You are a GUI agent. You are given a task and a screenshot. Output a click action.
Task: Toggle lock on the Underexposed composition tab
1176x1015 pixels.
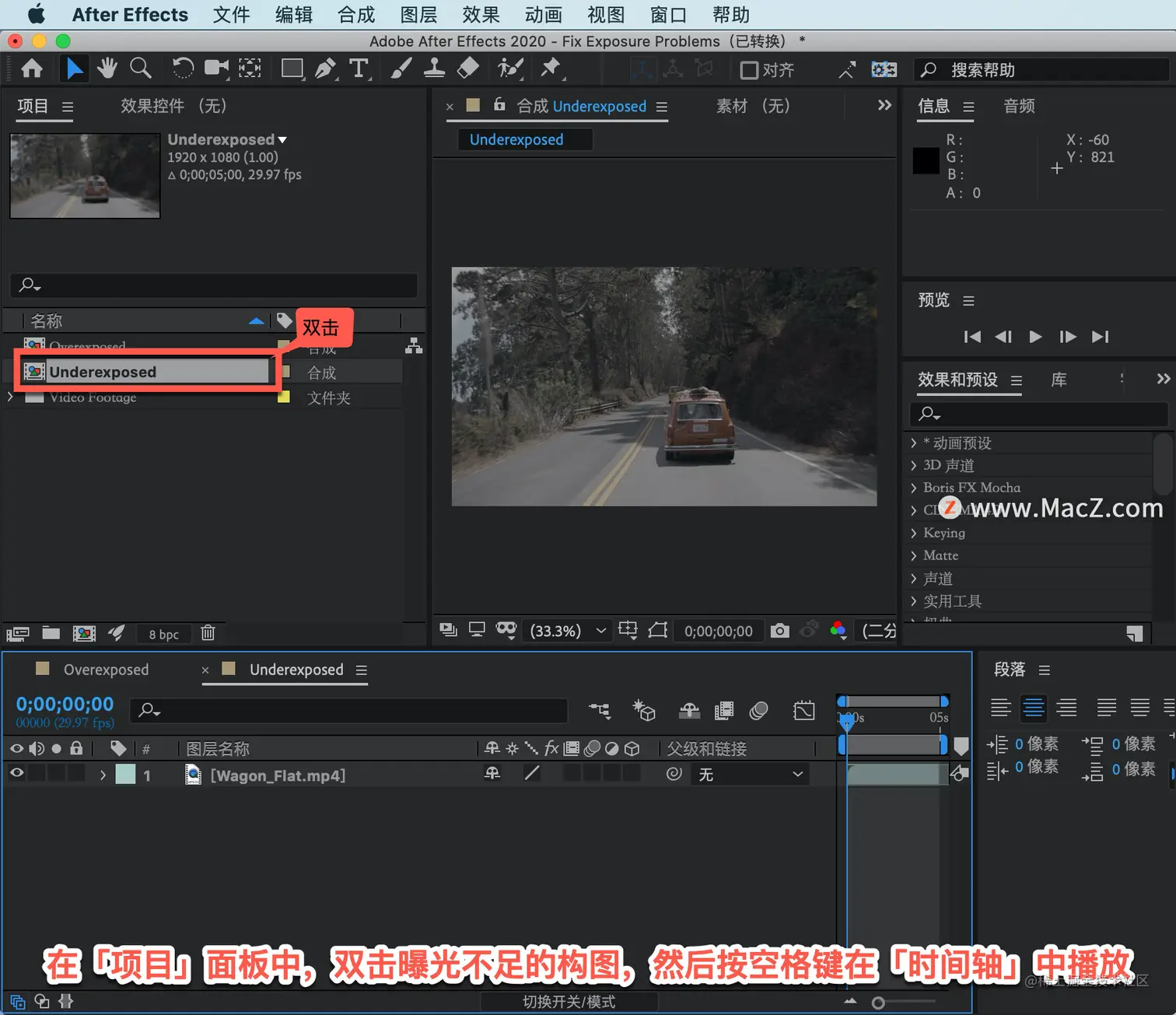point(500,105)
